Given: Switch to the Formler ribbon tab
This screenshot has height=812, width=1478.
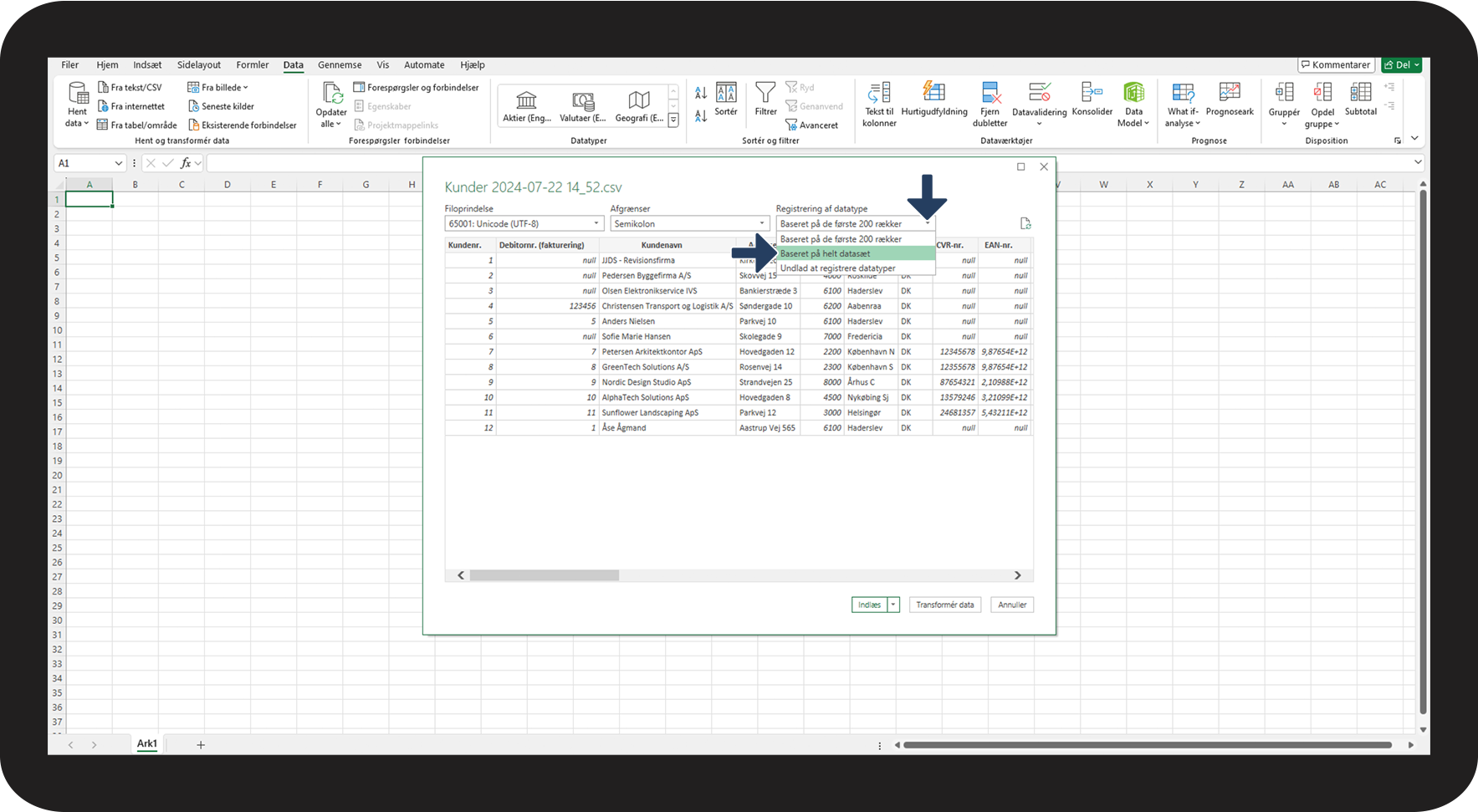Looking at the screenshot, I should point(252,64).
